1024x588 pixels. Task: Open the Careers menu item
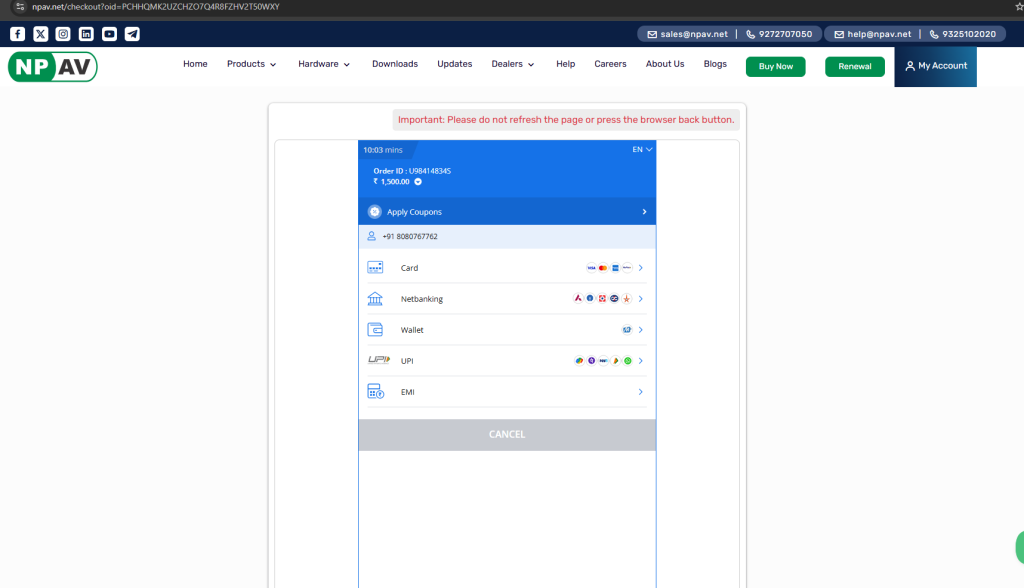coord(610,64)
